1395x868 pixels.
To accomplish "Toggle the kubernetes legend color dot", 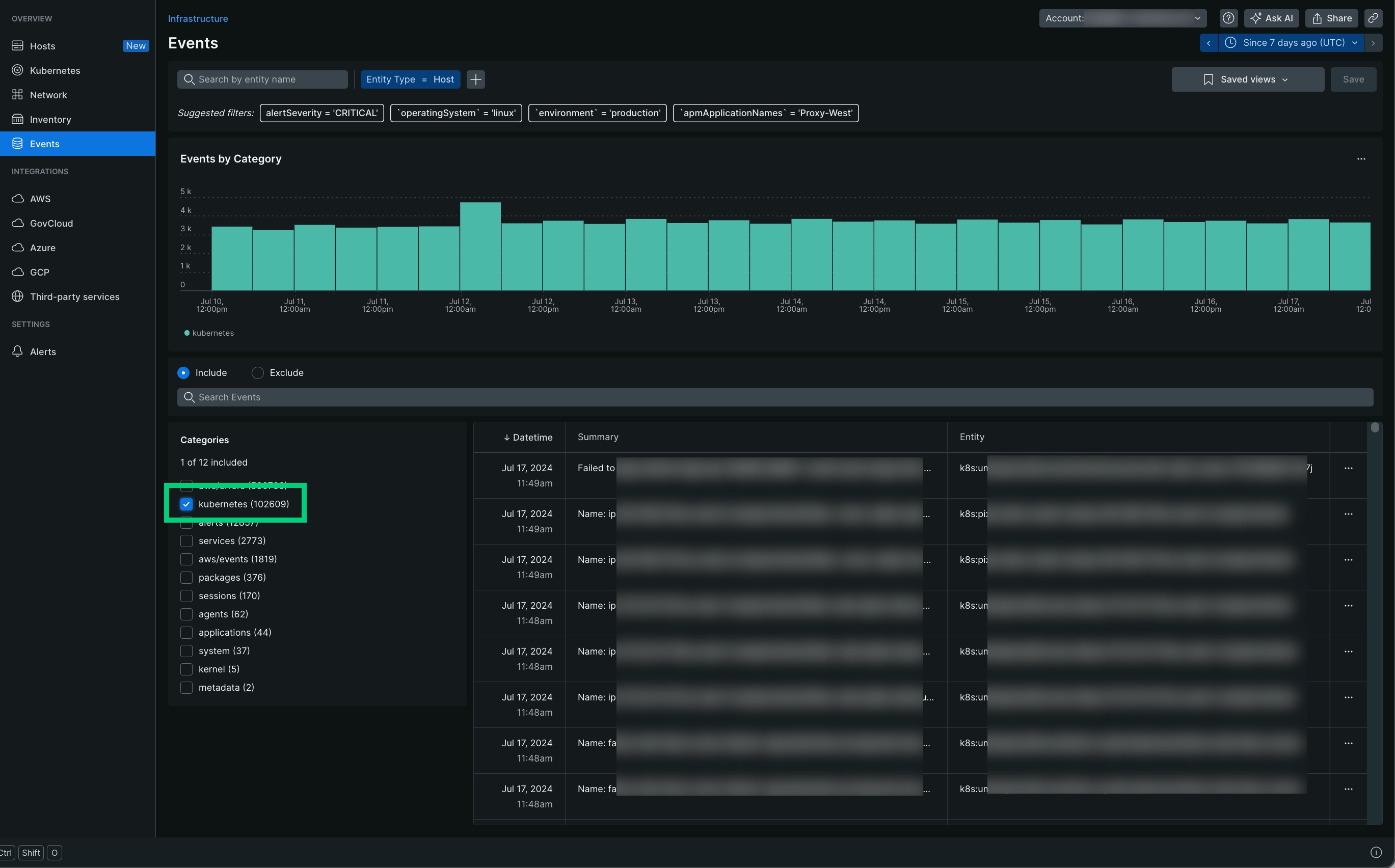I will (186, 333).
